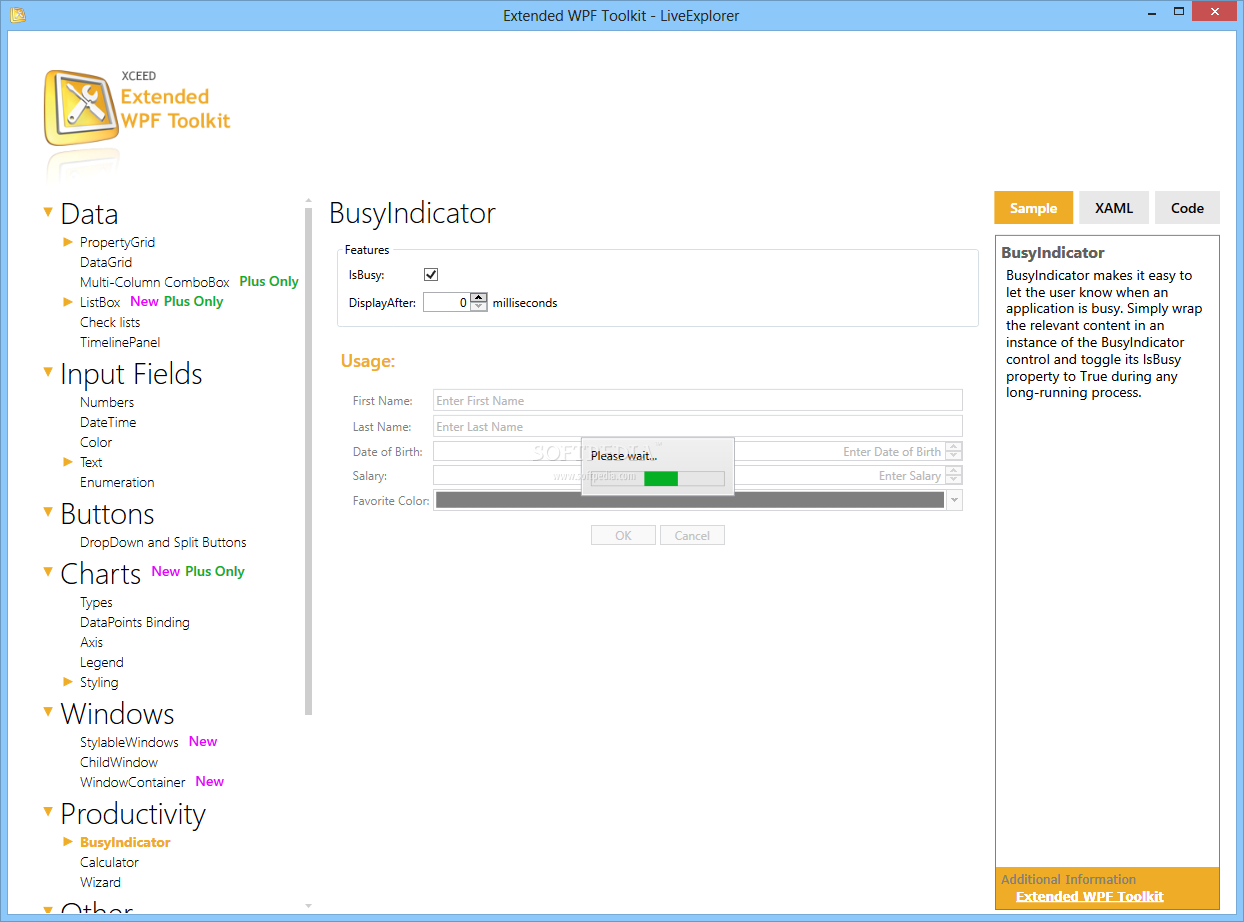
Task: Decrease Salary with spinner down
Action: pyautogui.click(x=954, y=481)
